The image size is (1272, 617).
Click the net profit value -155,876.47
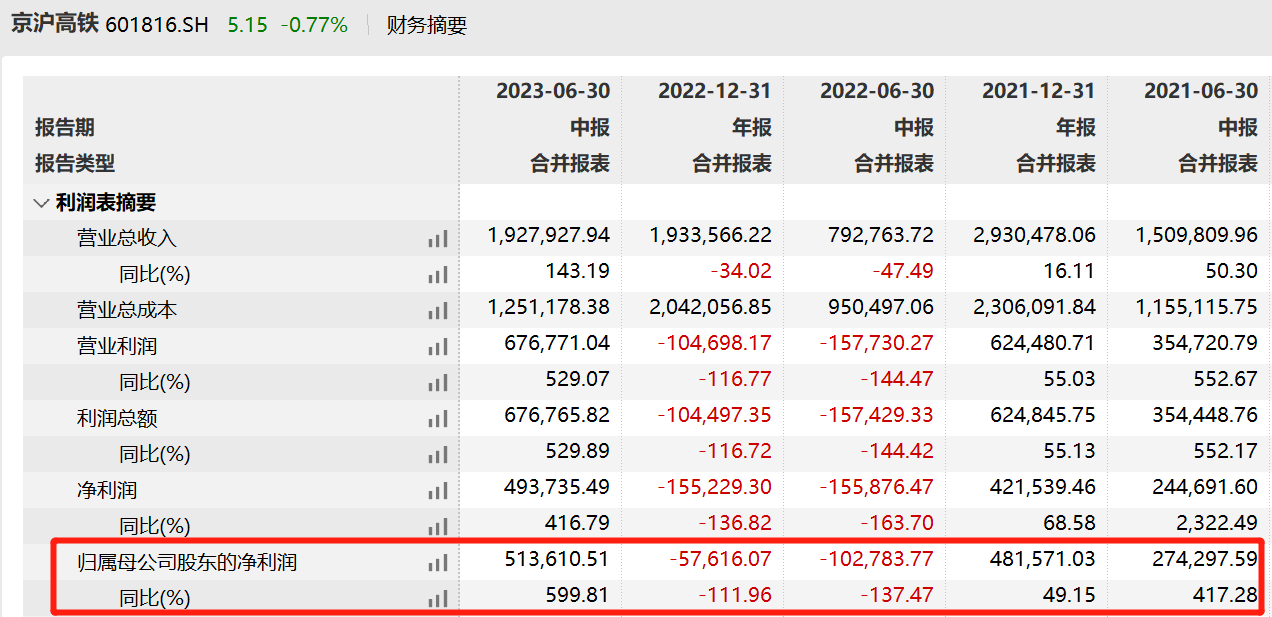[x=877, y=487]
